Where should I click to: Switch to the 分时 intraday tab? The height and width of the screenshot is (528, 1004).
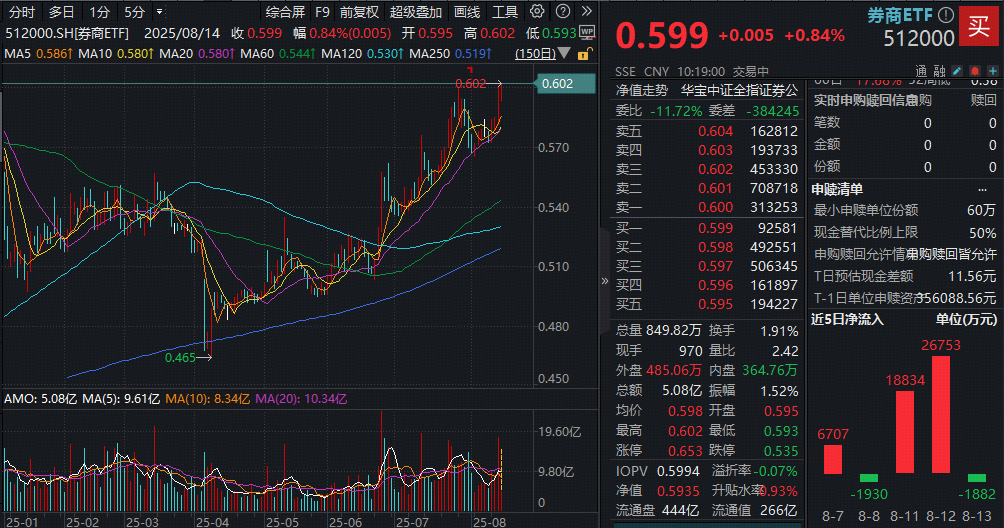click(21, 12)
